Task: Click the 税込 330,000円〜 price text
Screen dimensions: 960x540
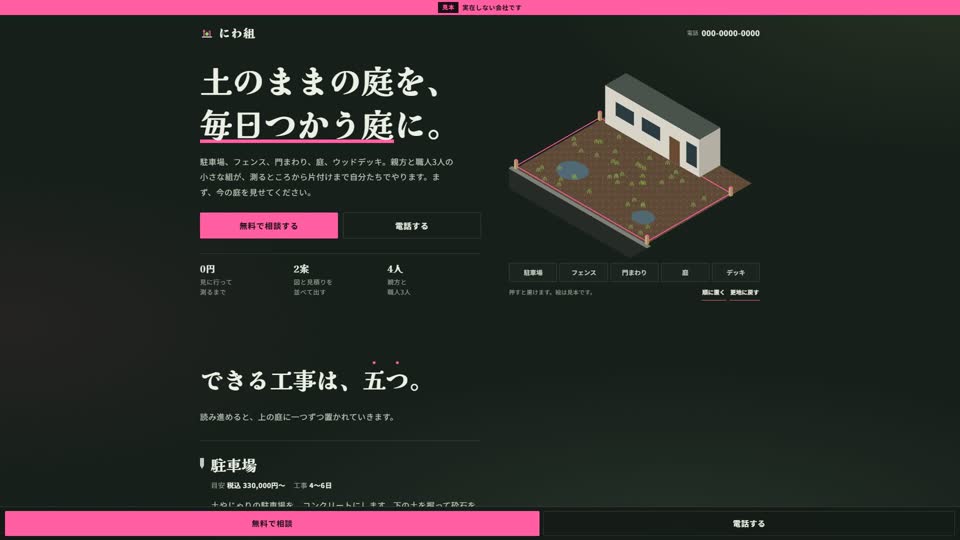Action: (256, 486)
